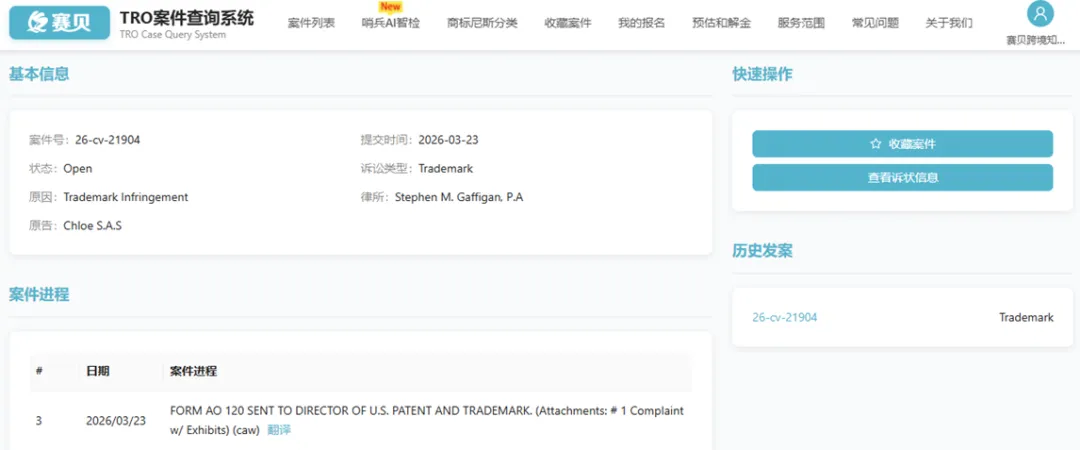Select case number 26-cv-21904 in 基本信息

[x=107, y=140]
